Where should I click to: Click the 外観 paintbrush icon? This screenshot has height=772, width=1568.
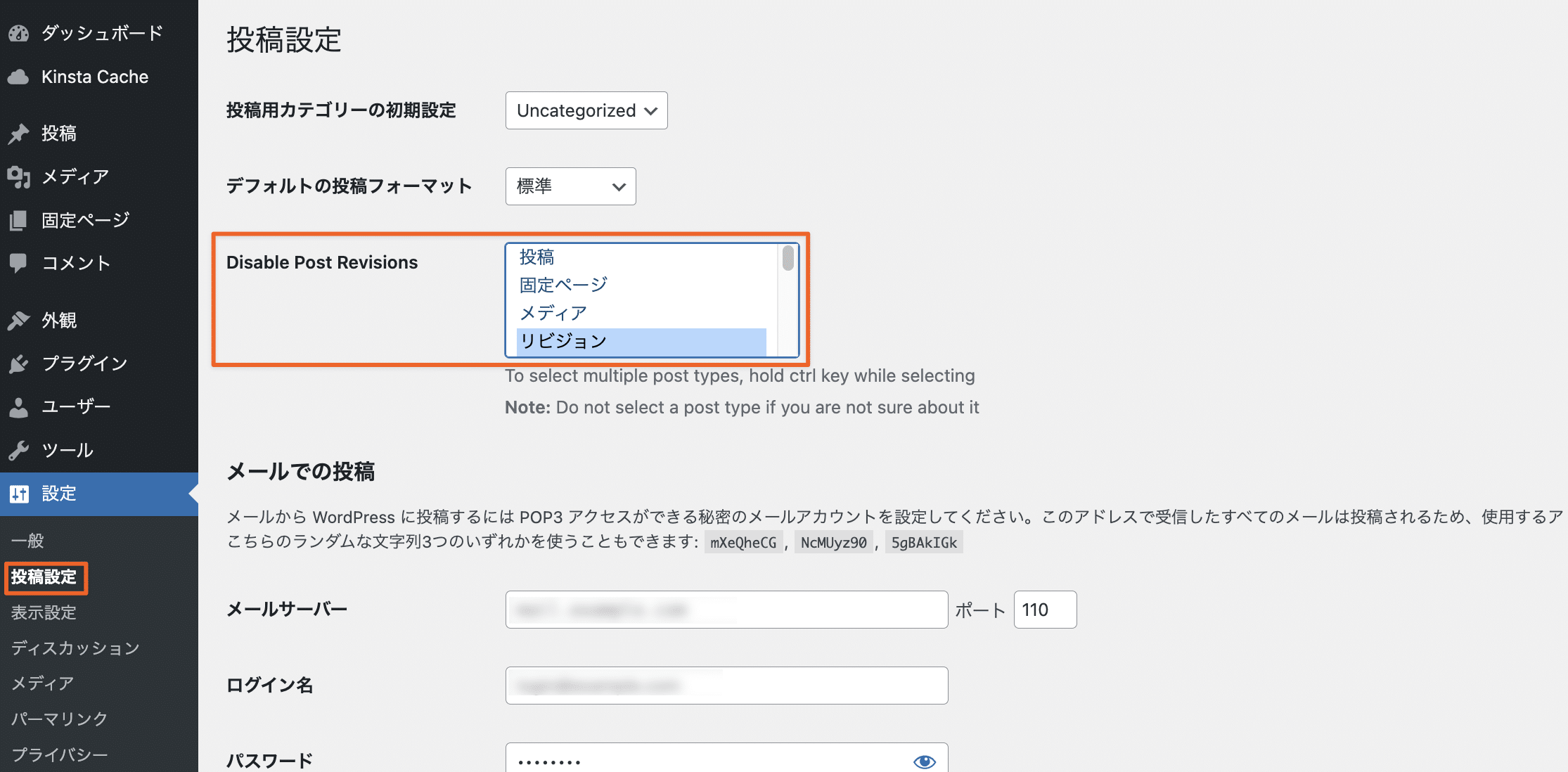[x=19, y=321]
